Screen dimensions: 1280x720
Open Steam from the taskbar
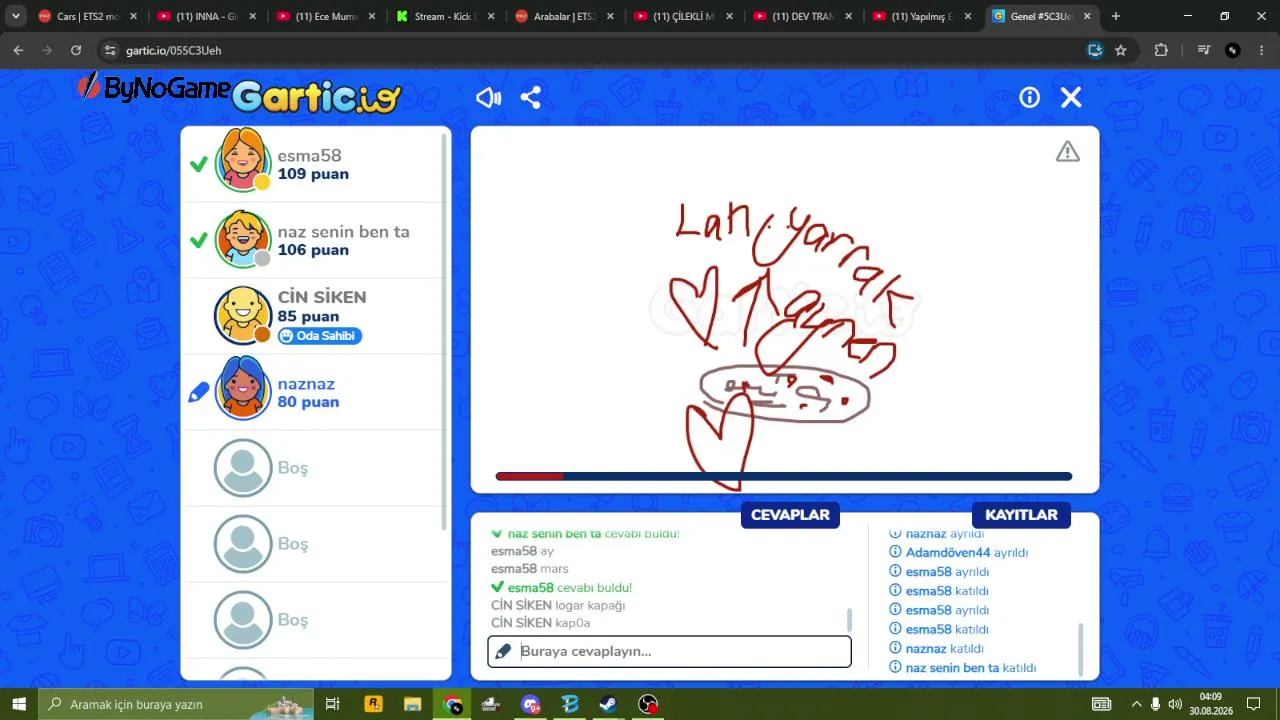[608, 704]
